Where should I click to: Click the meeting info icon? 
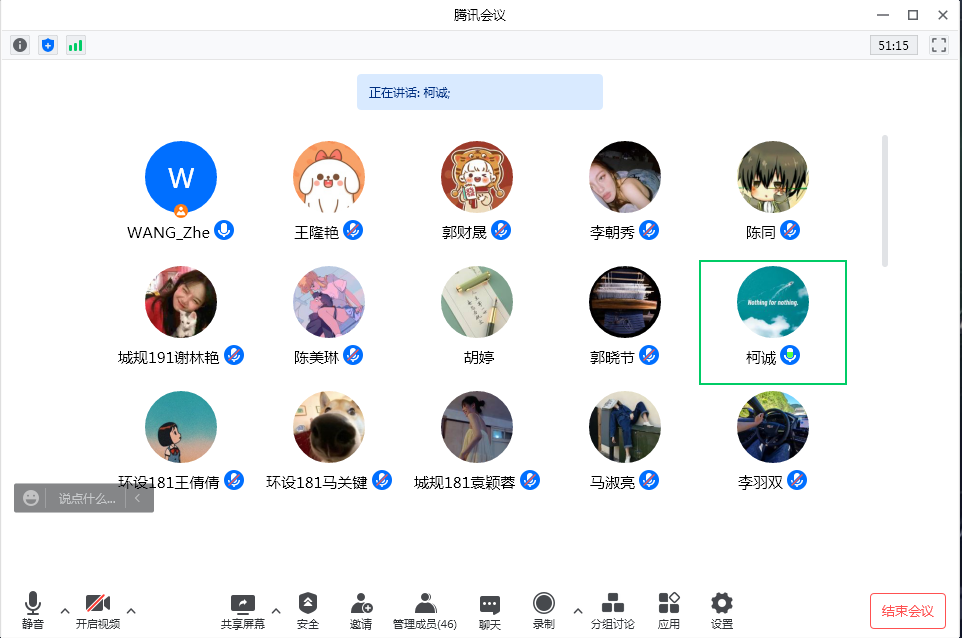tap(20, 45)
